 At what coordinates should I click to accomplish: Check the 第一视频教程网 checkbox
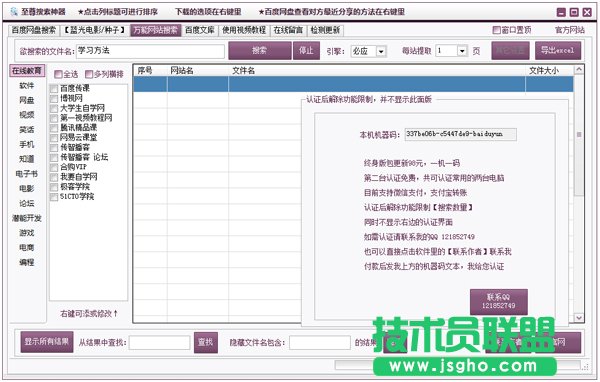pyautogui.click(x=54, y=118)
